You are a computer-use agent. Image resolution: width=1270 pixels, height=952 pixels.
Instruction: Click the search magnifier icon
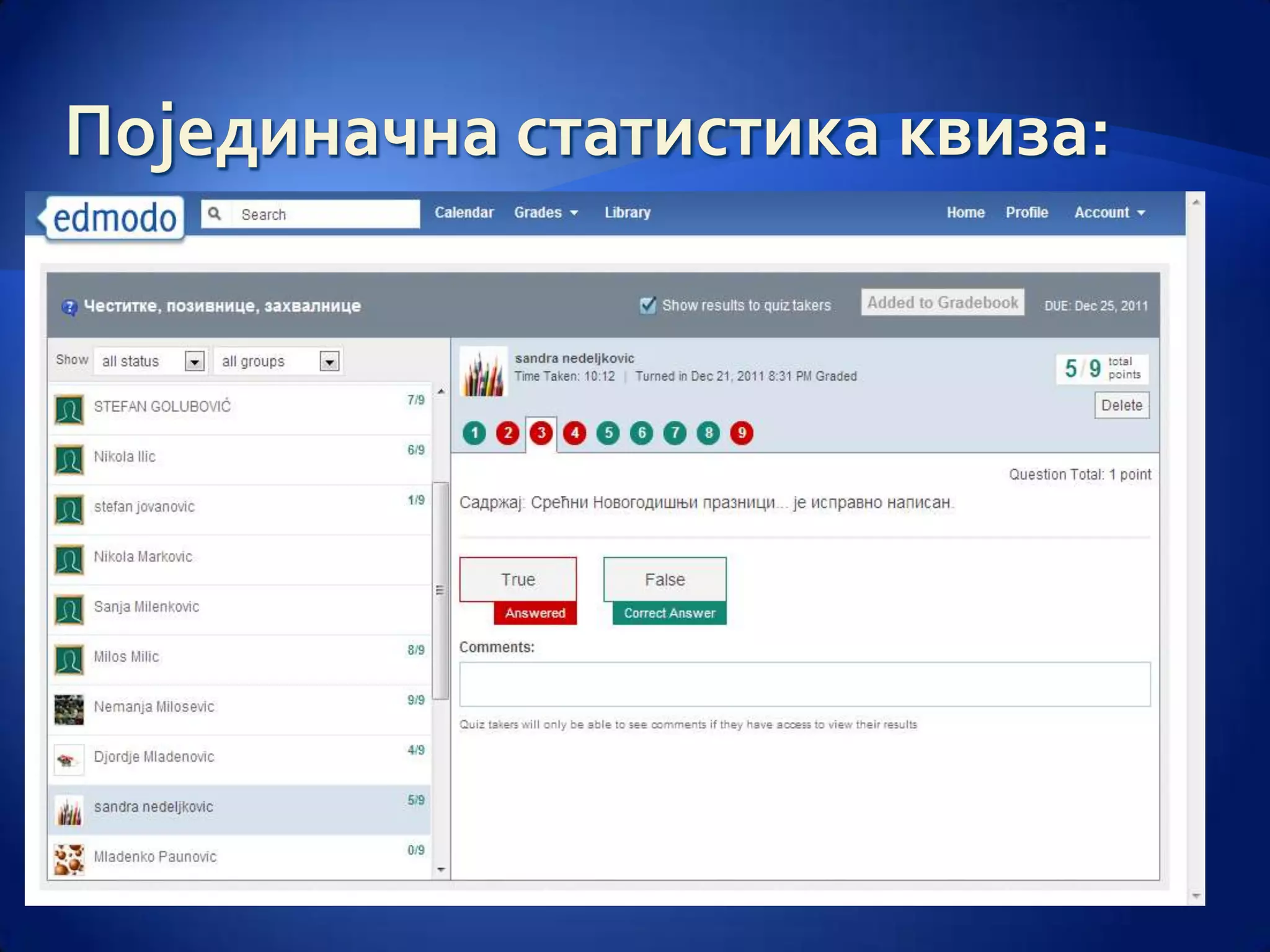215,214
